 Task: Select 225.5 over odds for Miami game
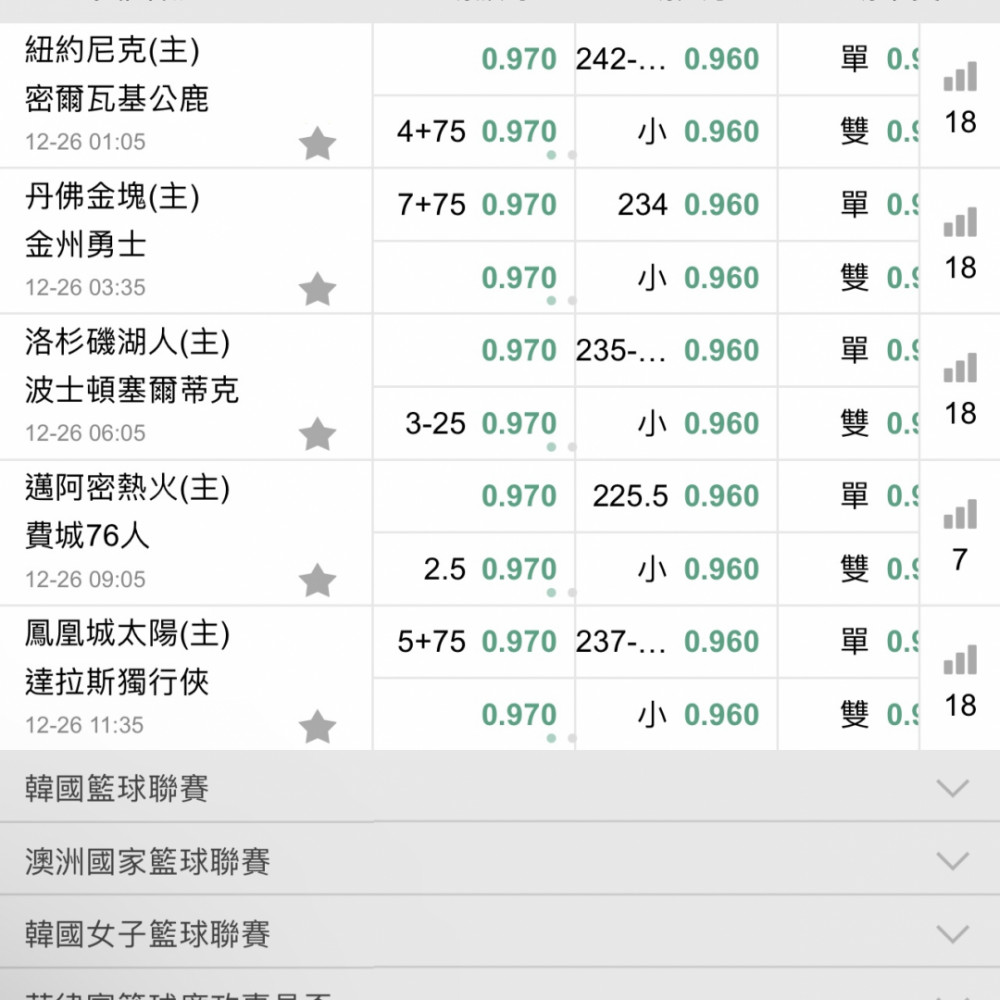coord(675,497)
